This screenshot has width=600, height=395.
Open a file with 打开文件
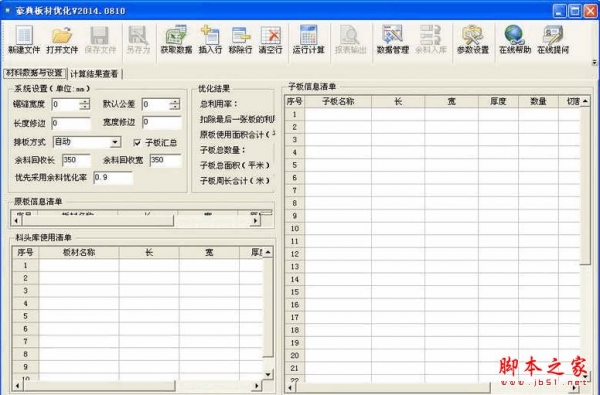pos(62,39)
